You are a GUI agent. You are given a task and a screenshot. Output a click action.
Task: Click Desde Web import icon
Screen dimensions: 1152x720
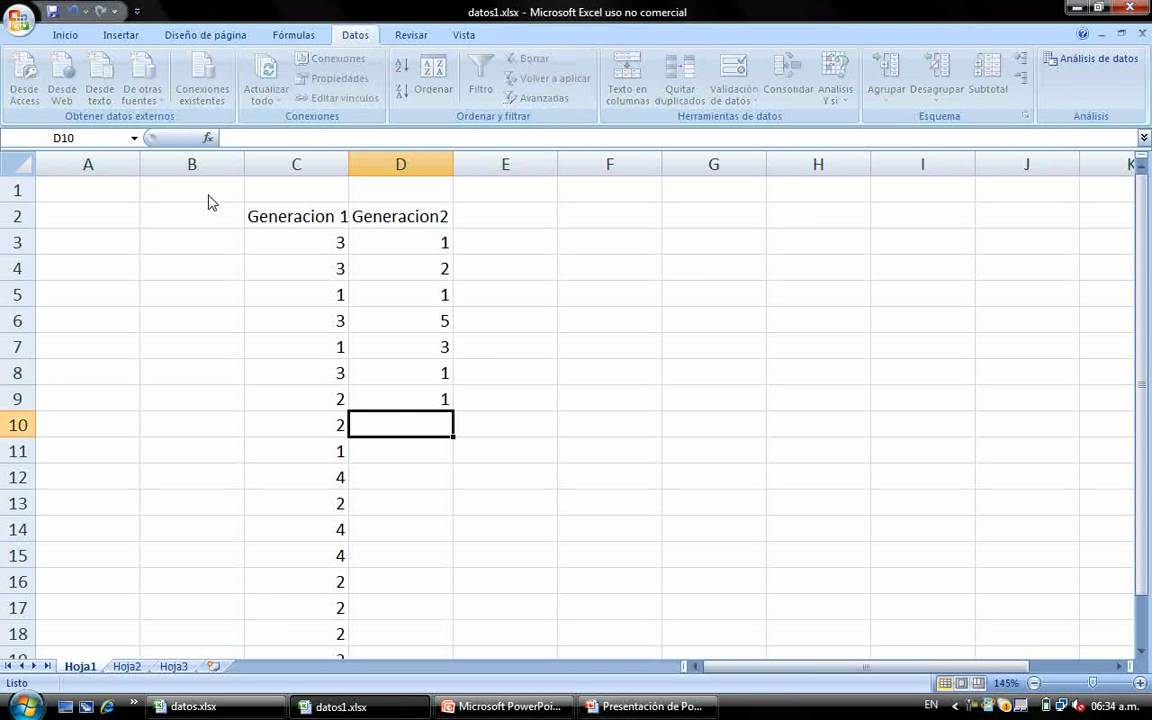(62, 78)
